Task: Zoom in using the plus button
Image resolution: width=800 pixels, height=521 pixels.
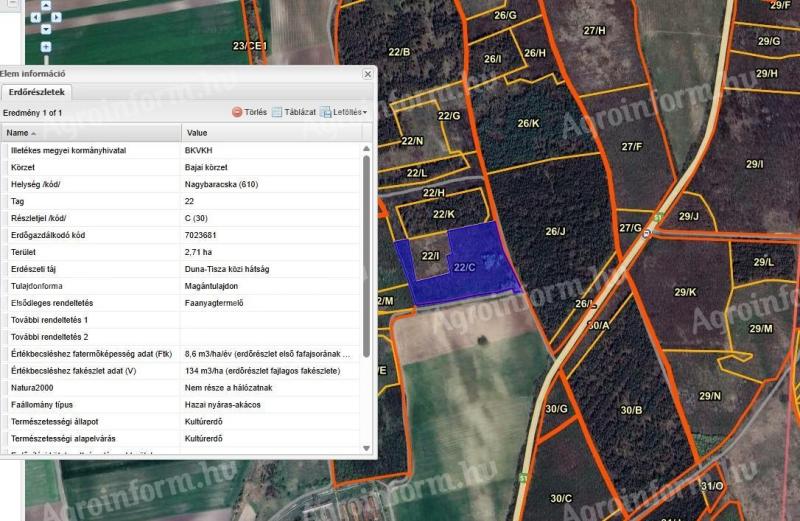Action: (45, 47)
